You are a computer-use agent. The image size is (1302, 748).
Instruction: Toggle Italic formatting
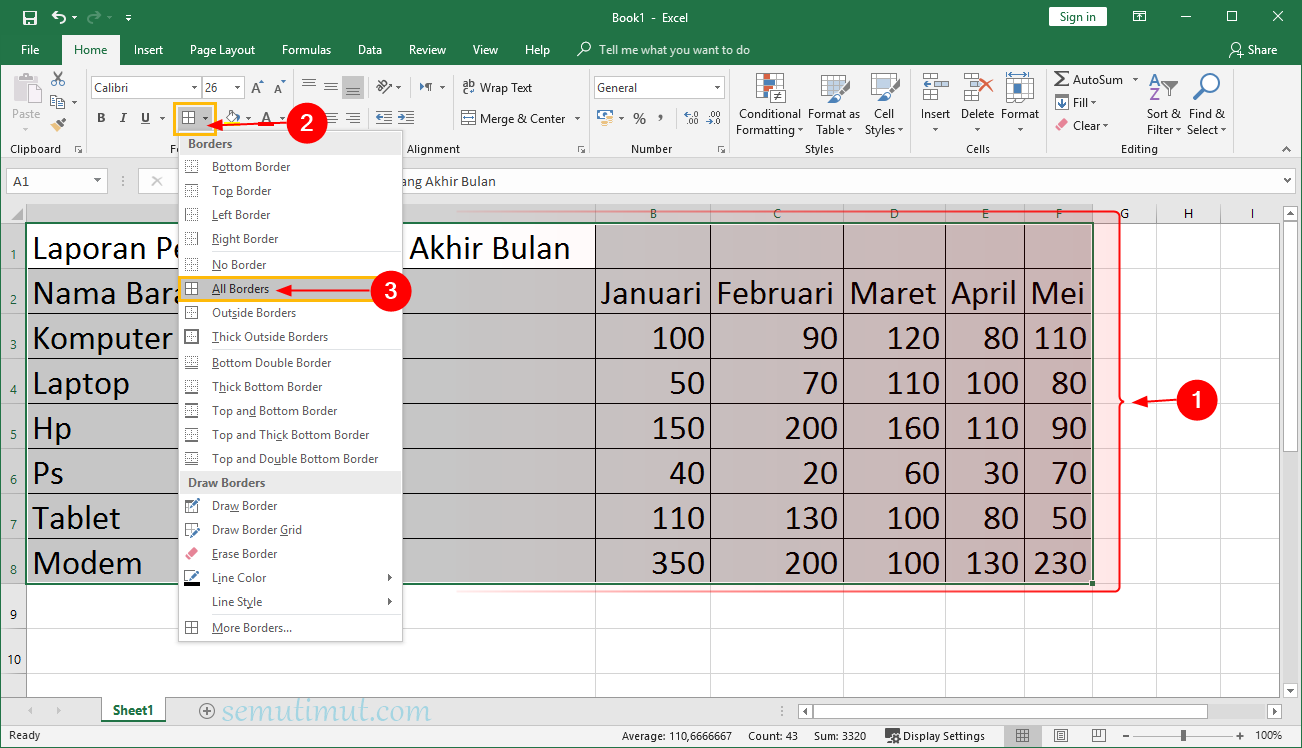pos(123,118)
